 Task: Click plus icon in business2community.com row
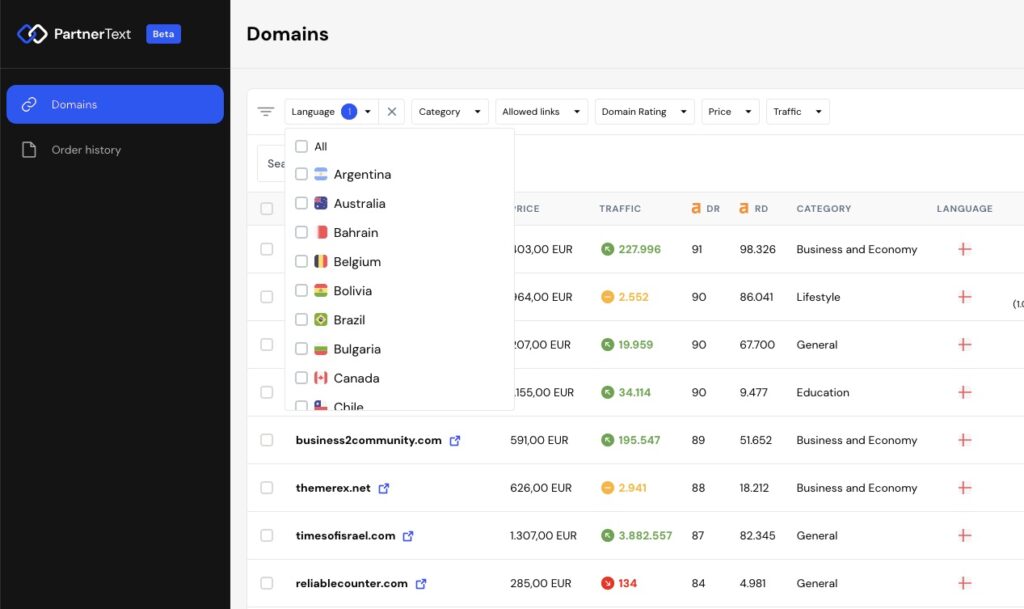(x=965, y=440)
